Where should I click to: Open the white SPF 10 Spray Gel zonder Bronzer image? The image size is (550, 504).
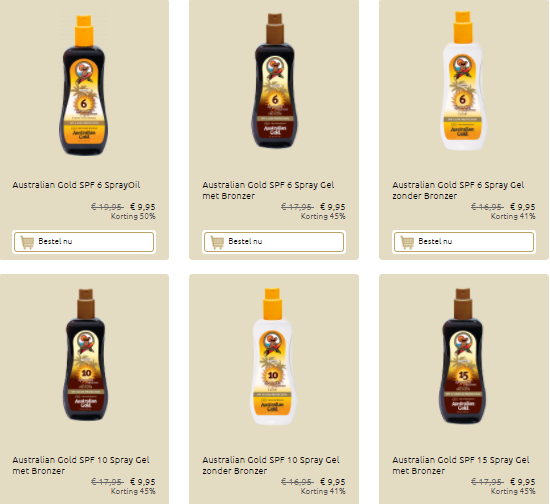273,356
